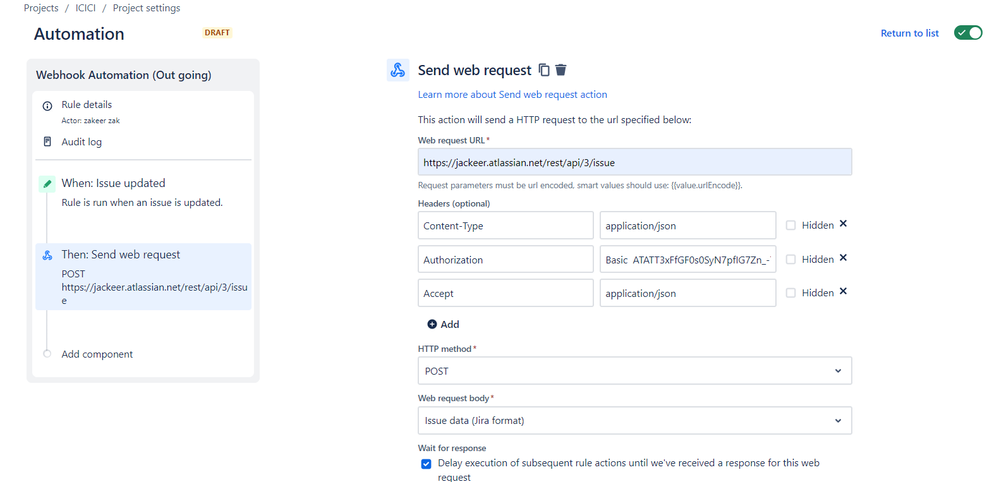The image size is (999, 482).
Task: Remove the Content-Type header row
Action: [843, 224]
